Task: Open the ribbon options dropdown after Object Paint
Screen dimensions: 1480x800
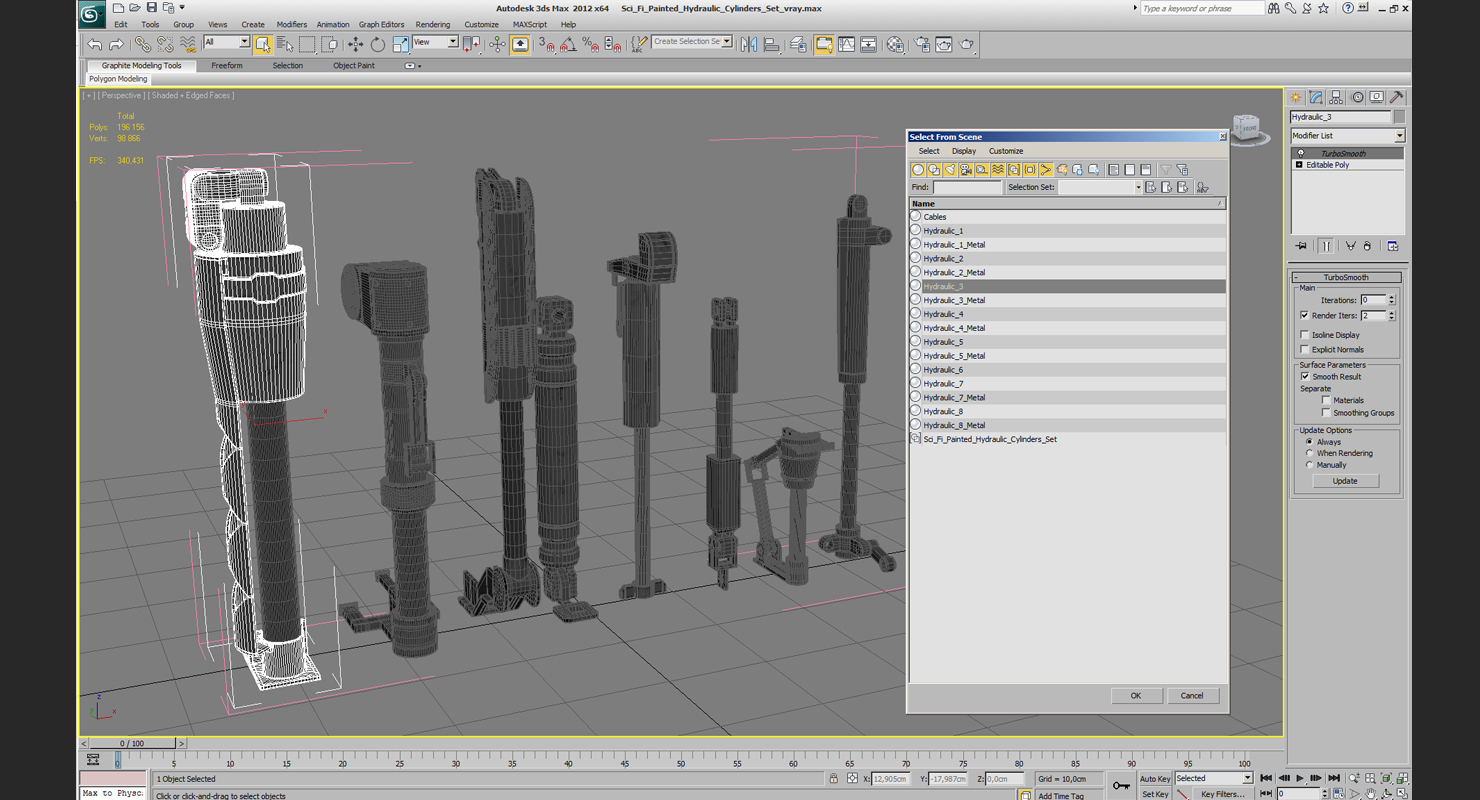Action: [x=411, y=66]
